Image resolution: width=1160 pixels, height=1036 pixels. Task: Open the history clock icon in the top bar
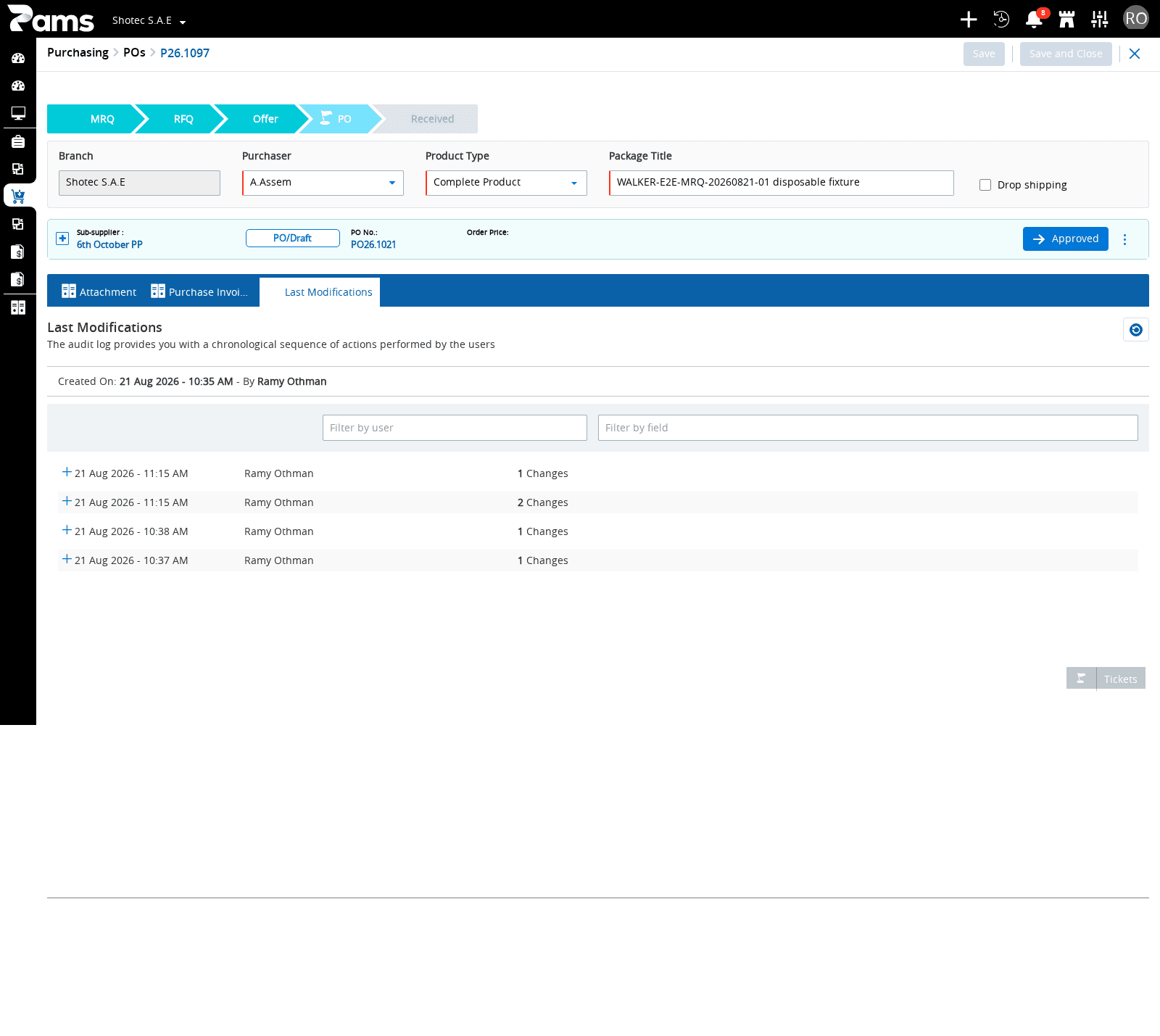(1001, 20)
